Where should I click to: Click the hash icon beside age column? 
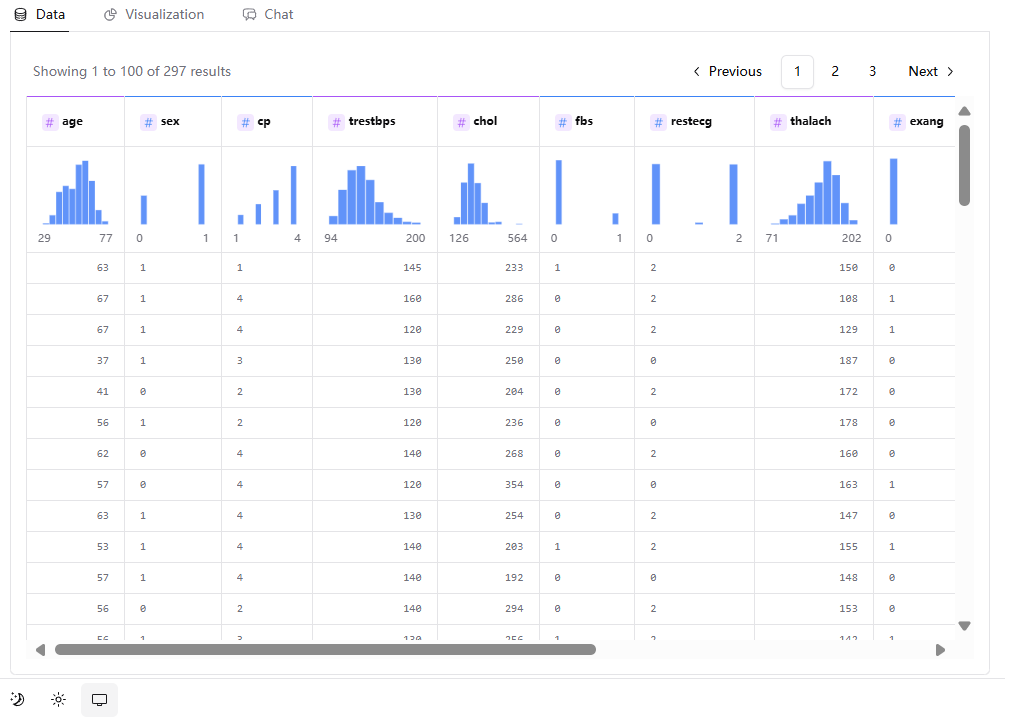(49, 122)
